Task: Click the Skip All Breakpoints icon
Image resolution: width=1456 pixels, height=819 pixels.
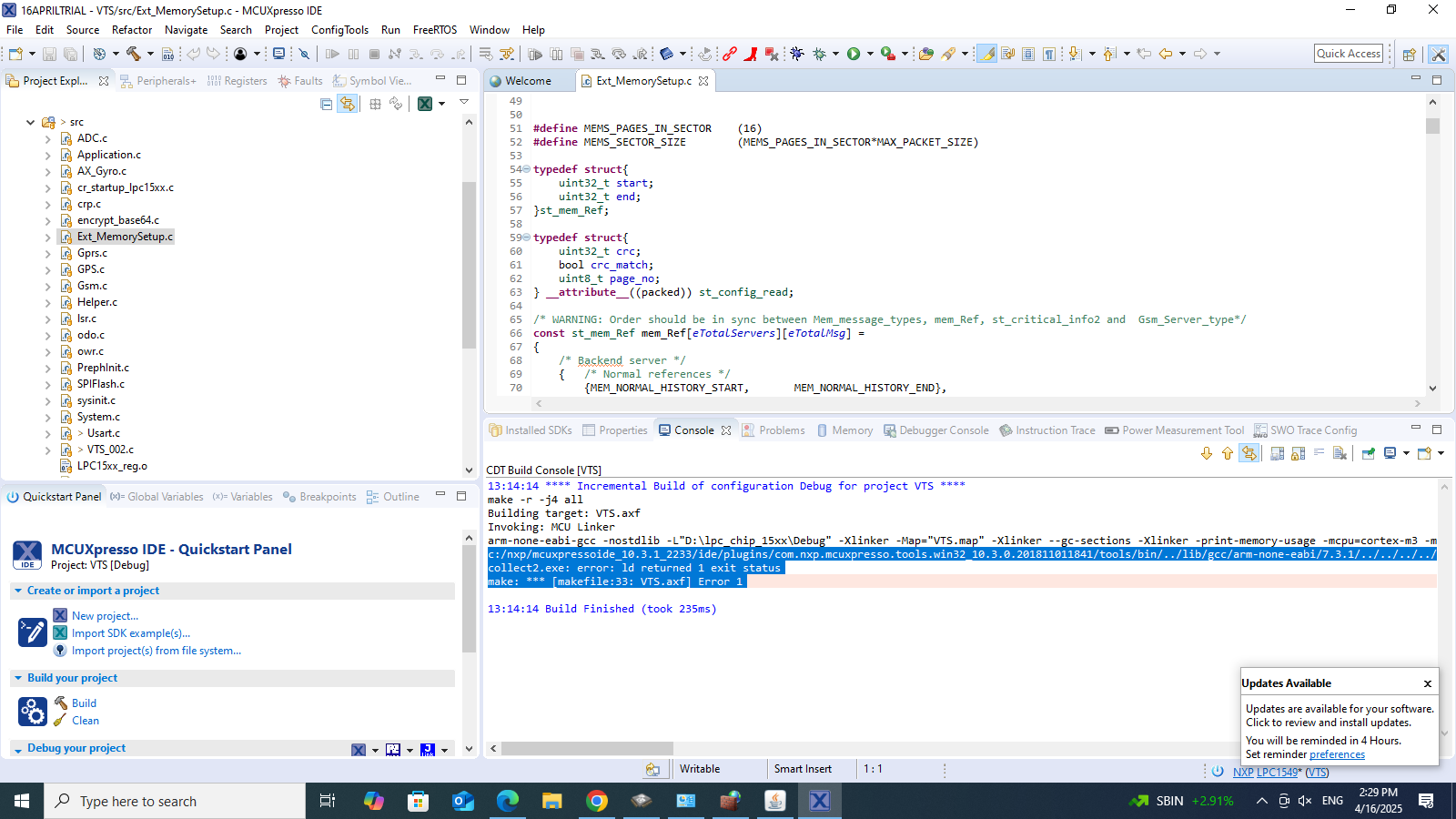Action: [x=305, y=54]
